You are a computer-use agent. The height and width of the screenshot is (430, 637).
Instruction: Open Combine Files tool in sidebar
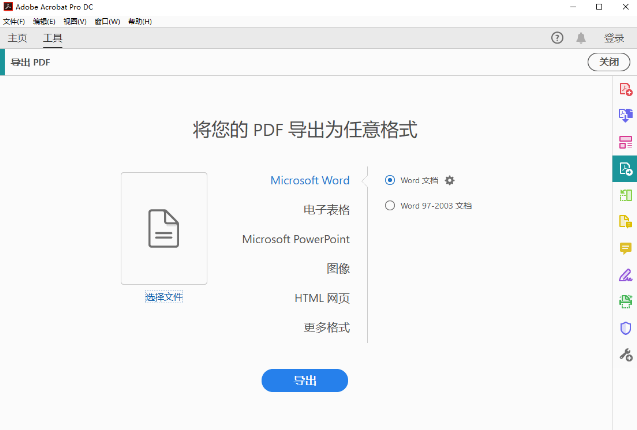point(626,116)
